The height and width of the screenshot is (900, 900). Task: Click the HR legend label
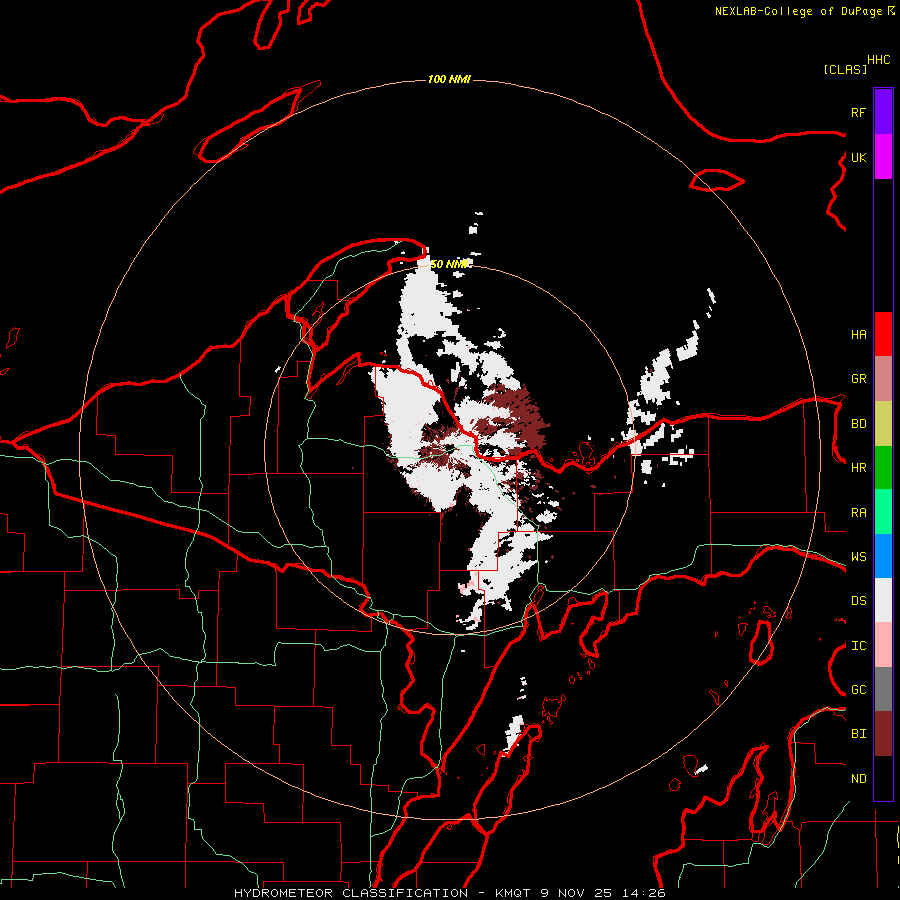click(858, 468)
